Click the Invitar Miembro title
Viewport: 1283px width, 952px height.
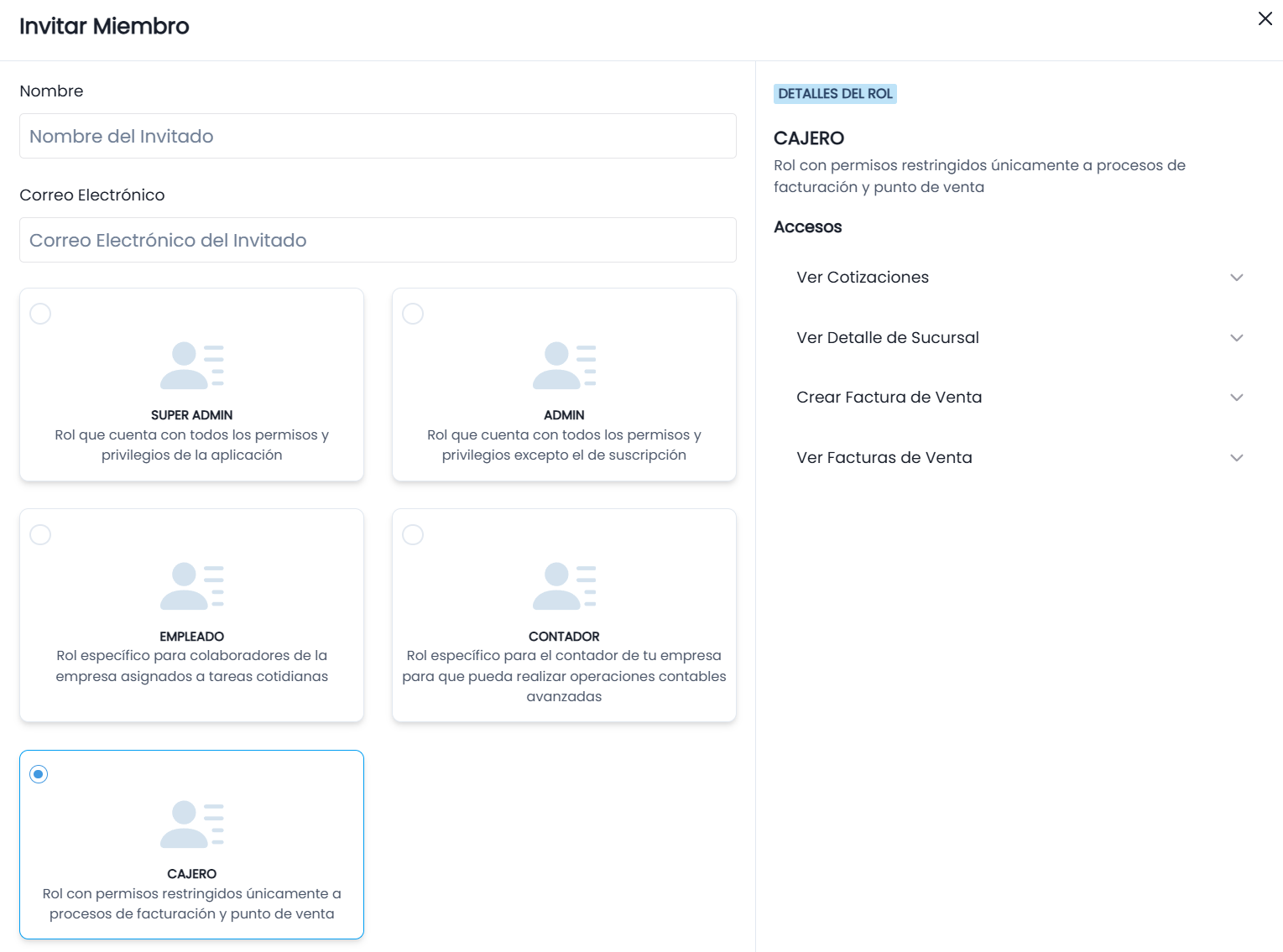point(105,26)
